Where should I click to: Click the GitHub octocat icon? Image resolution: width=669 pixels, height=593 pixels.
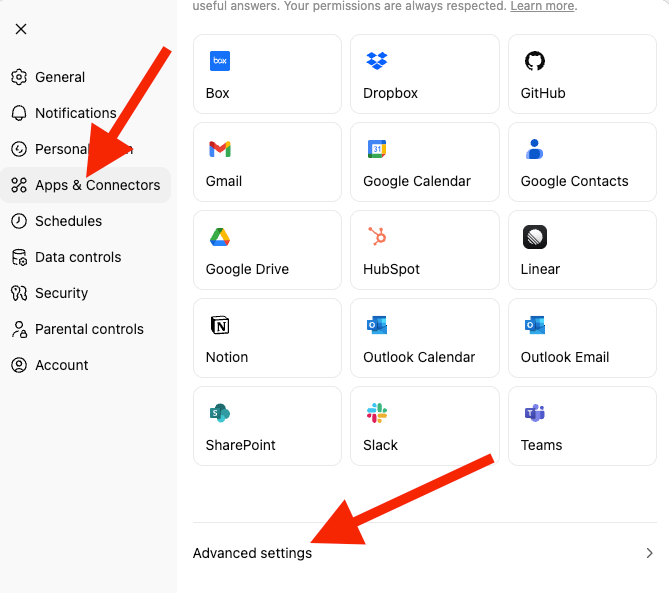(535, 61)
